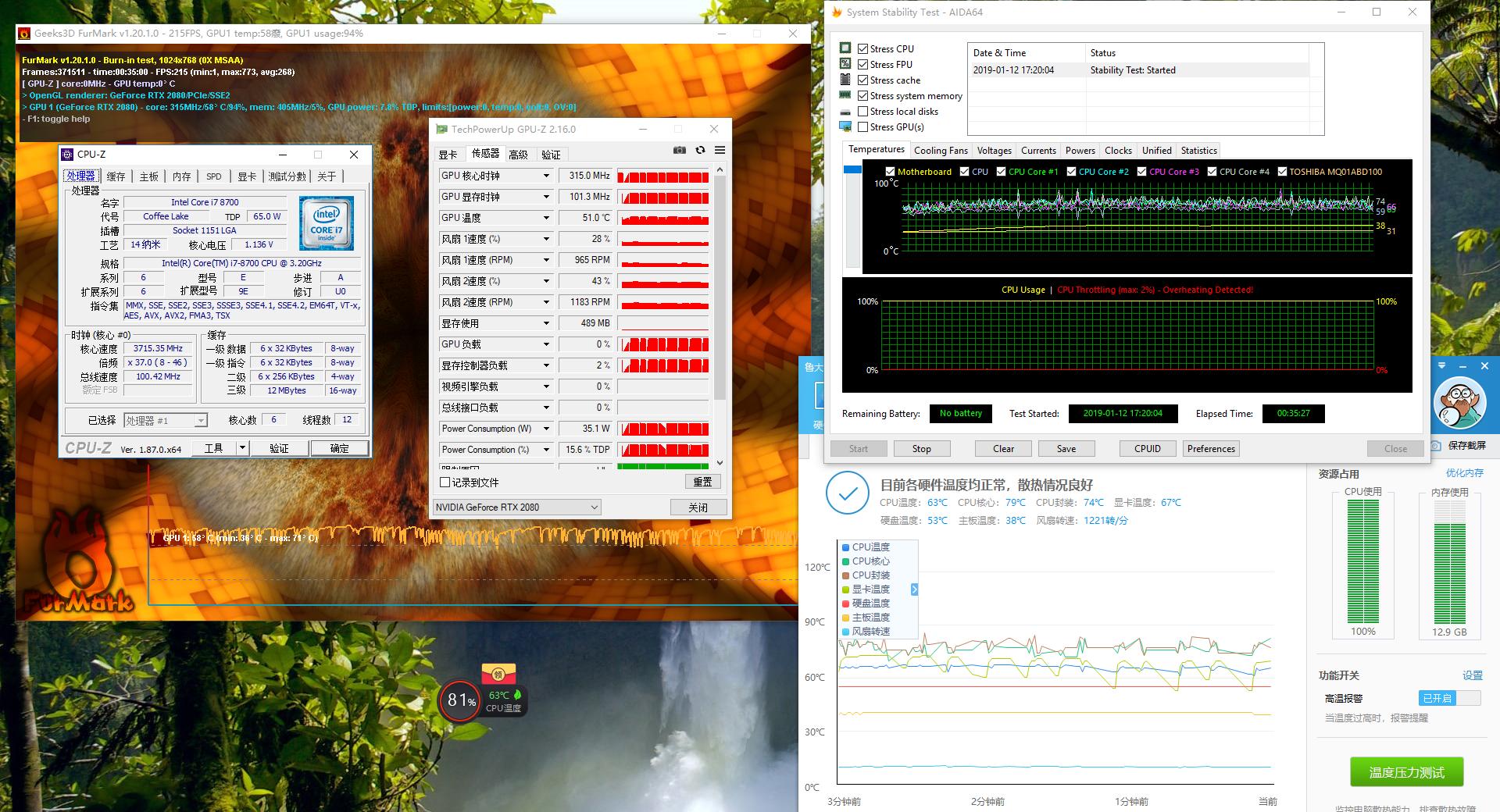Open the 风扇 1速度 (RPM) dropdown
This screenshot has height=812, width=1500.
pyautogui.click(x=546, y=260)
